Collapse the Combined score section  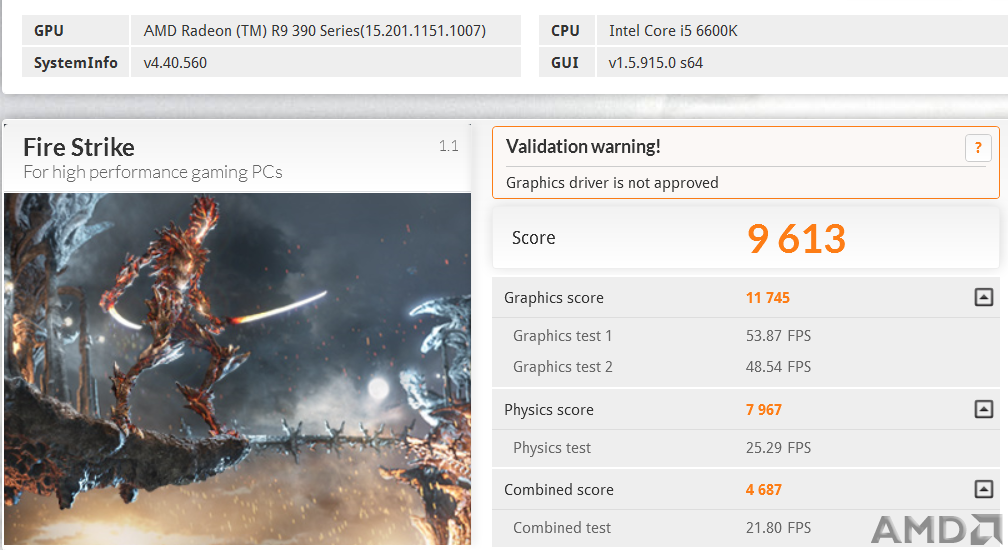984,489
